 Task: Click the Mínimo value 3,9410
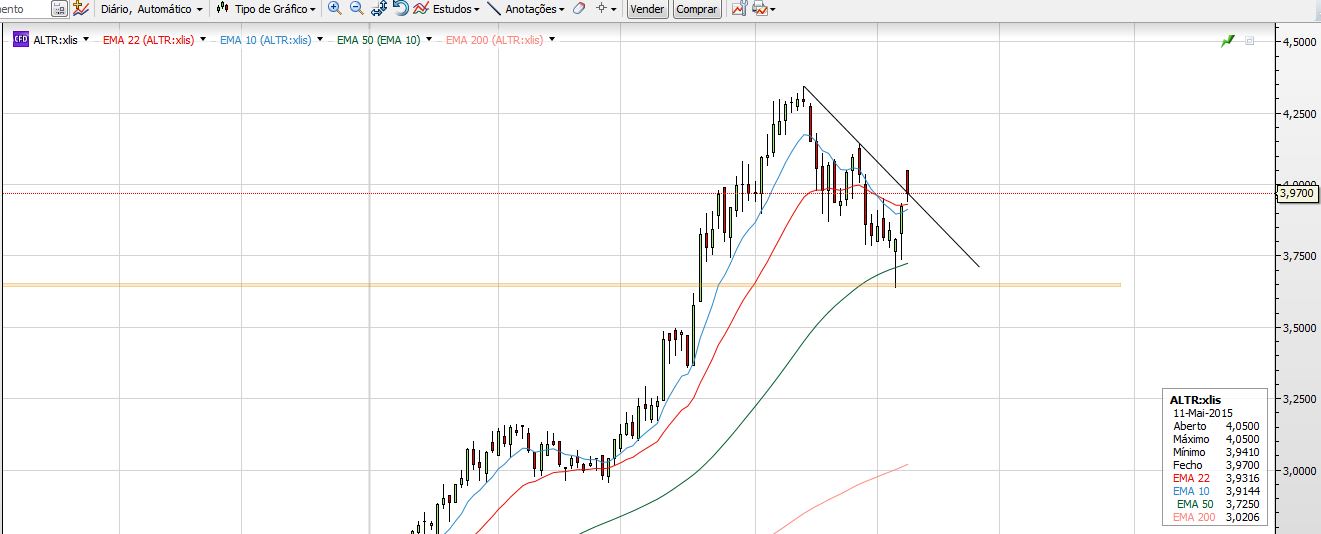[x=1242, y=452]
